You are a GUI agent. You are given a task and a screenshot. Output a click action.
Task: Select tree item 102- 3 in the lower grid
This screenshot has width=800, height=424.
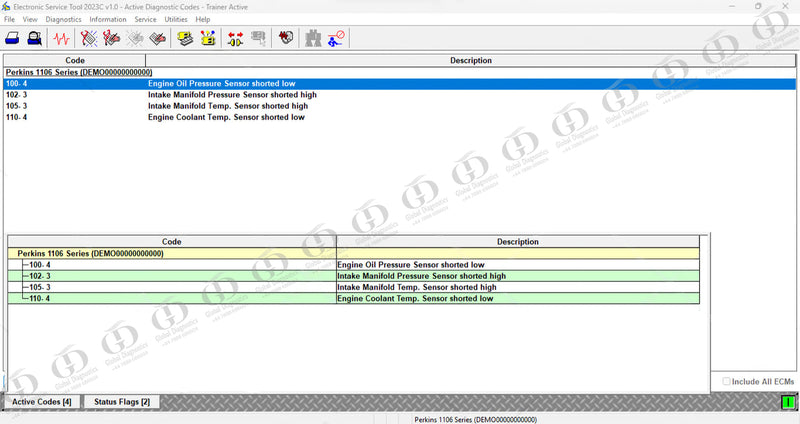point(40,276)
